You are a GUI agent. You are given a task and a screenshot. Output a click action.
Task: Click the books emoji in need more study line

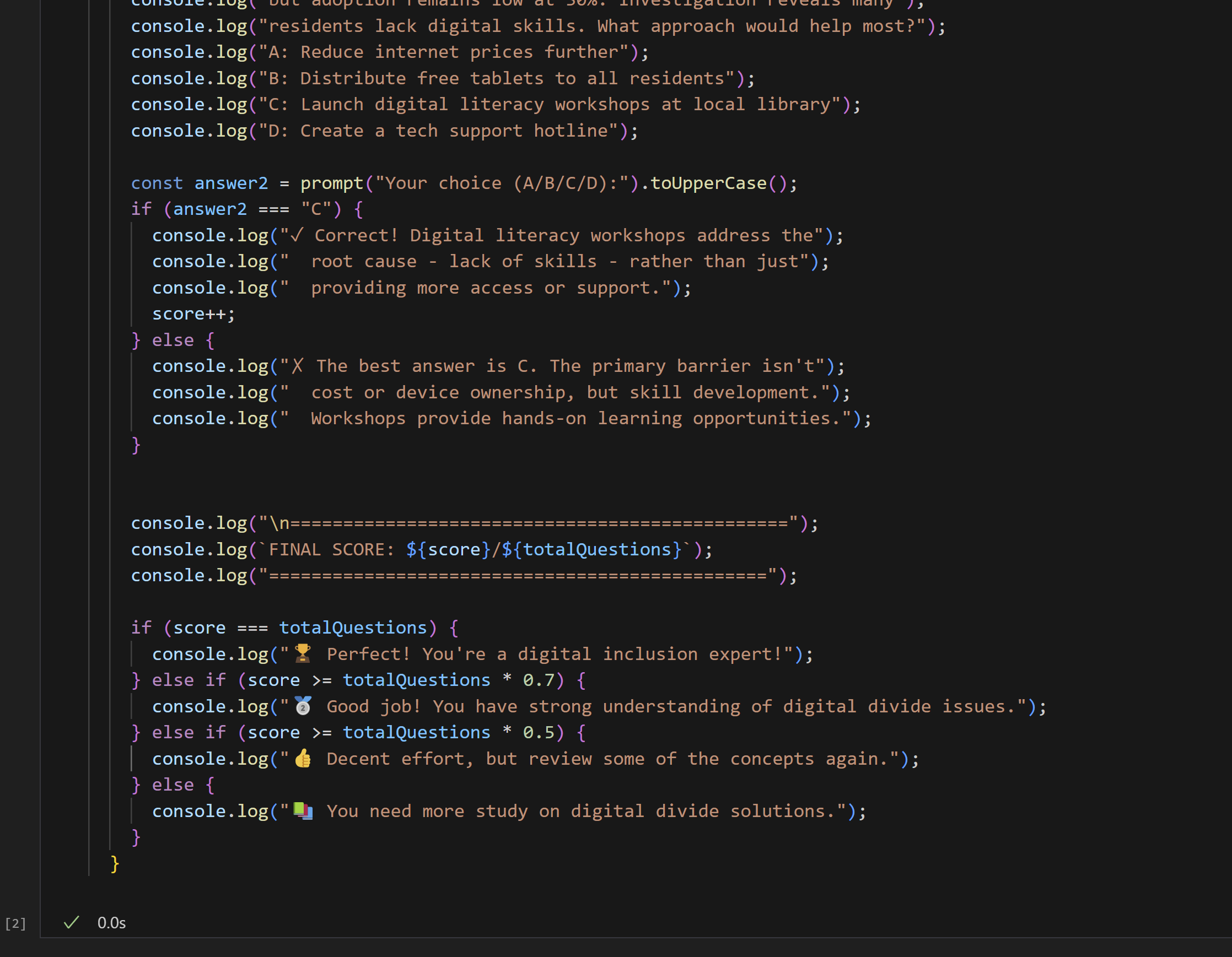click(303, 811)
